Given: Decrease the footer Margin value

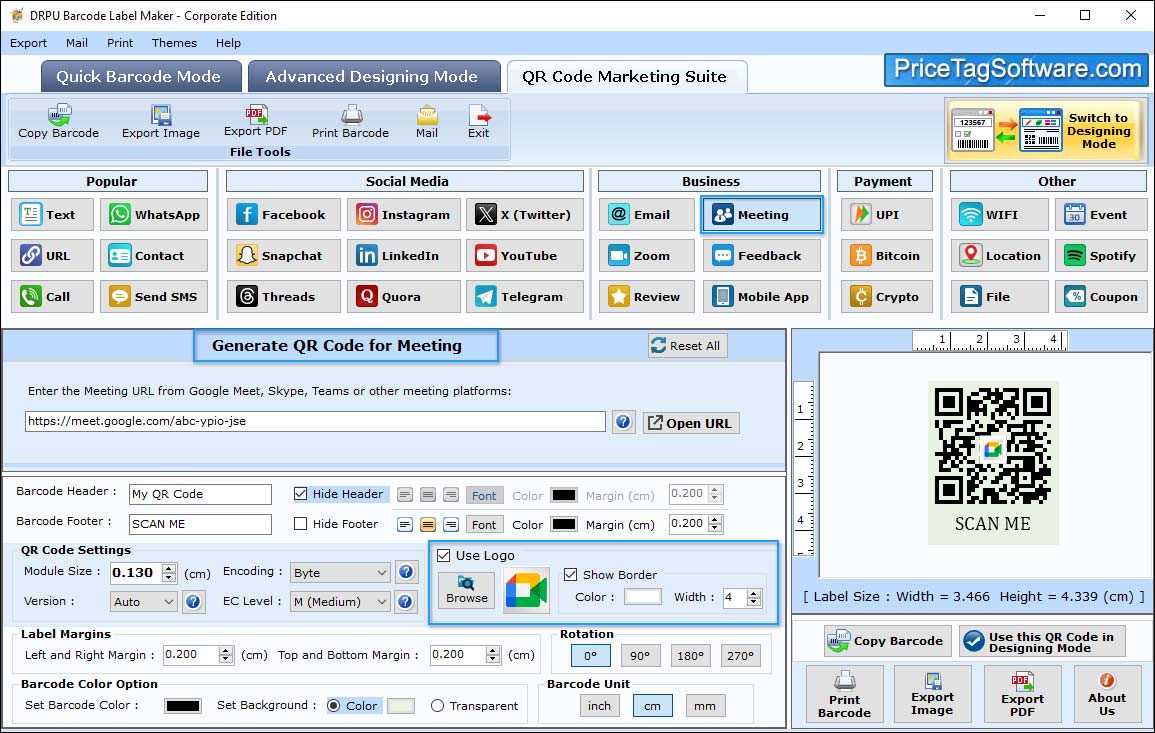Looking at the screenshot, I should (715, 528).
